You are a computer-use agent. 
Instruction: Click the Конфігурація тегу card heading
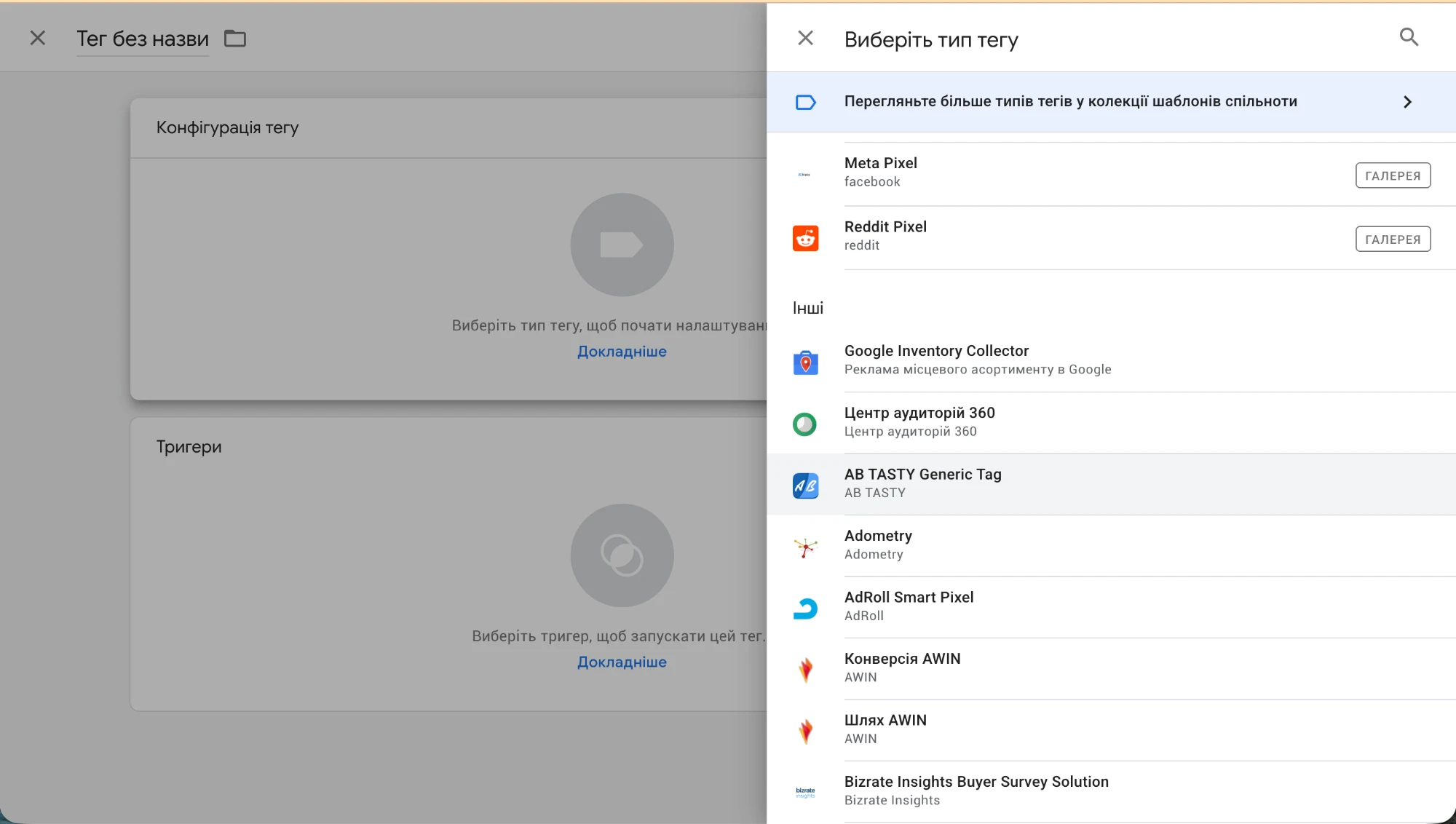227,128
